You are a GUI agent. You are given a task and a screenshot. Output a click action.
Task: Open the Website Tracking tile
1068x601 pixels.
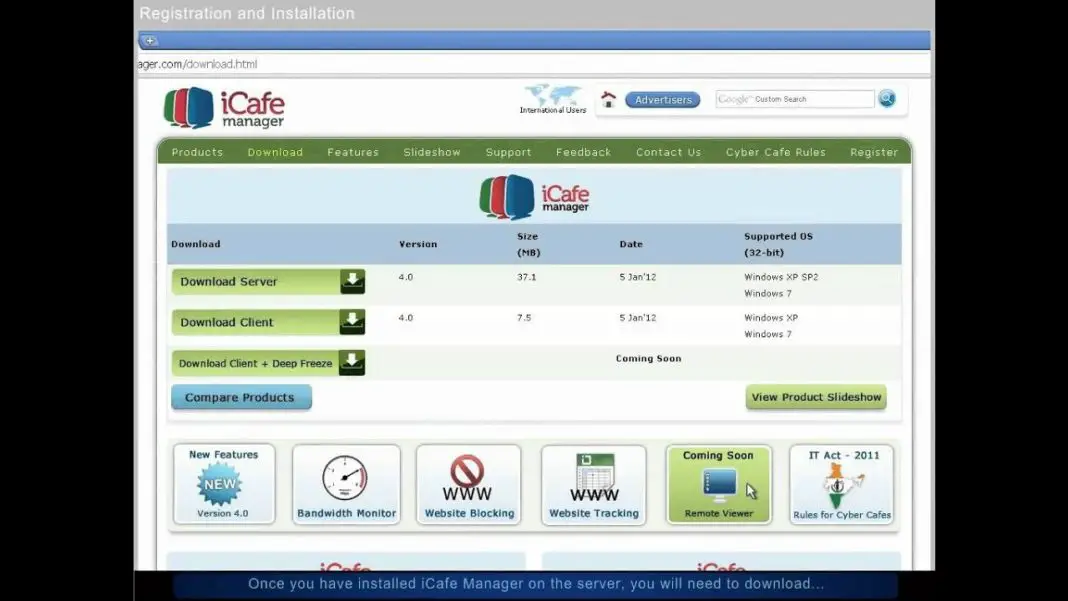[594, 484]
